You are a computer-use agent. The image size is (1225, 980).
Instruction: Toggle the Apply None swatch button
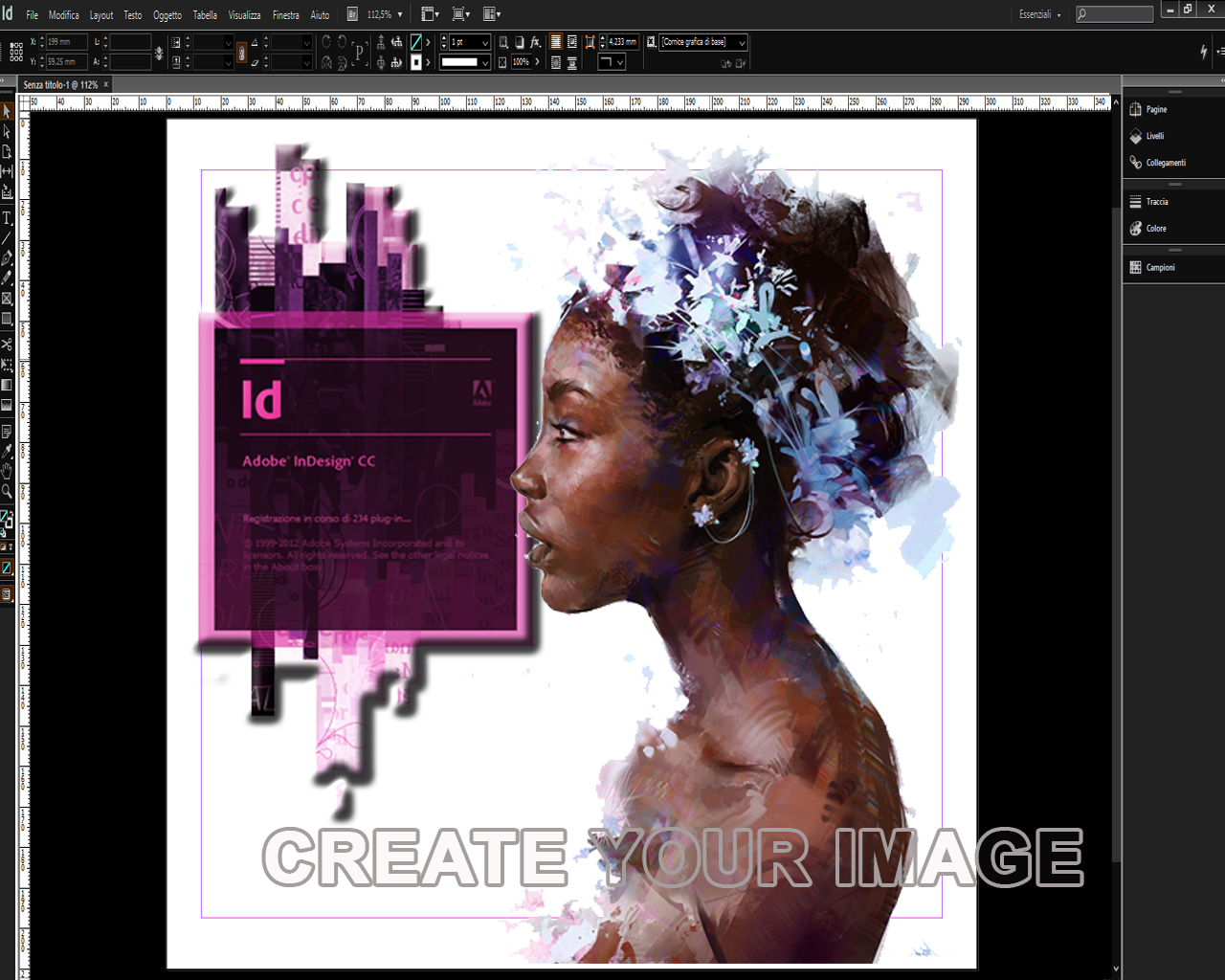click(7, 568)
